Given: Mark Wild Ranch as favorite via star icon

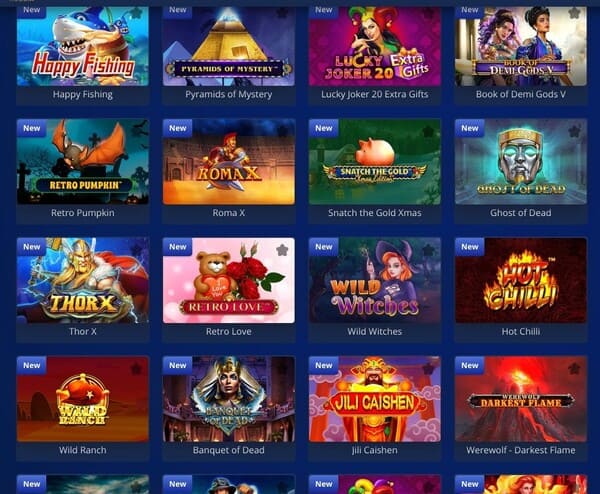Looking at the screenshot, I should click(136, 368).
